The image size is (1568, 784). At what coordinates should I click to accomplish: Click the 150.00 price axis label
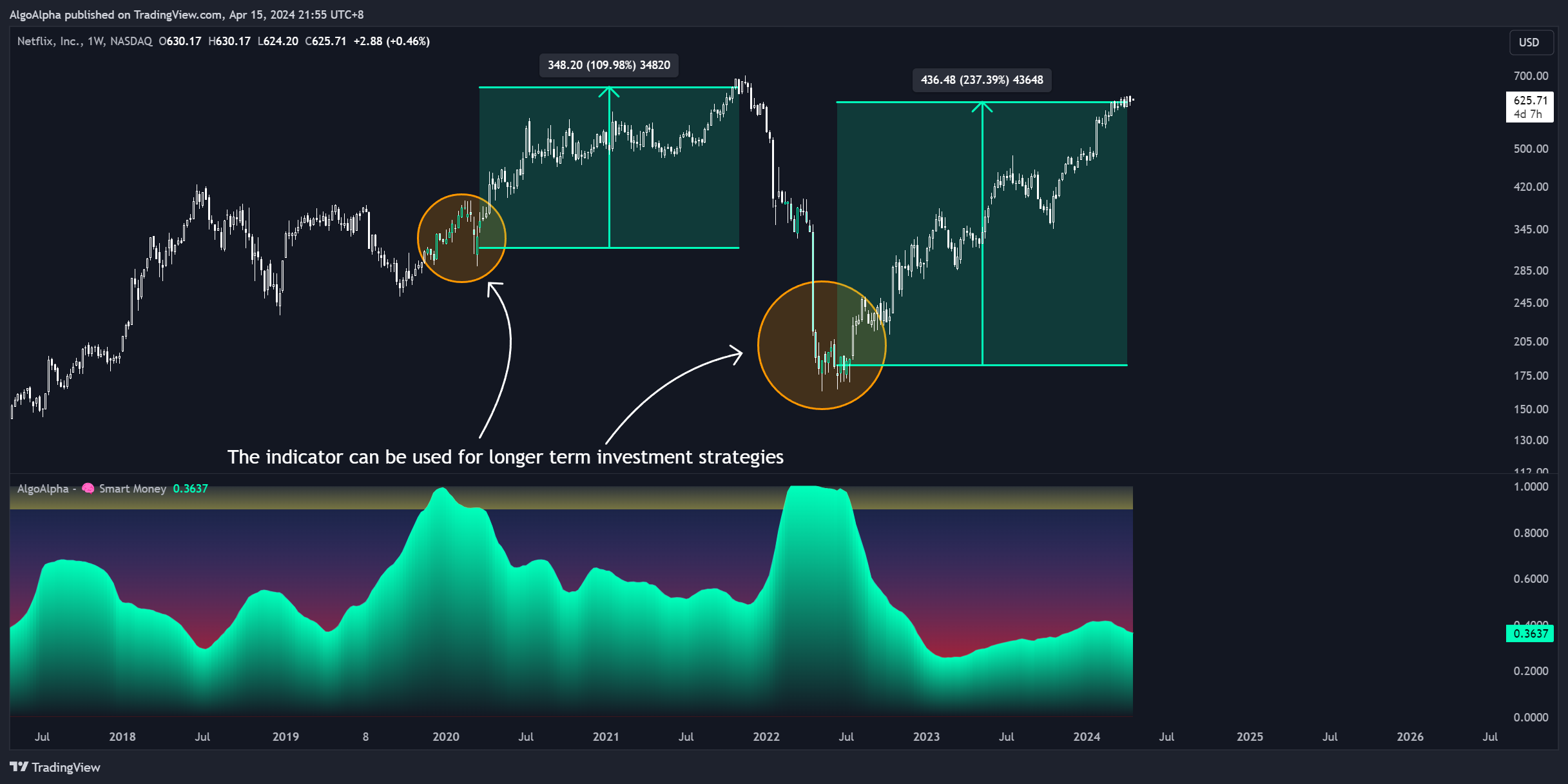tap(1531, 409)
